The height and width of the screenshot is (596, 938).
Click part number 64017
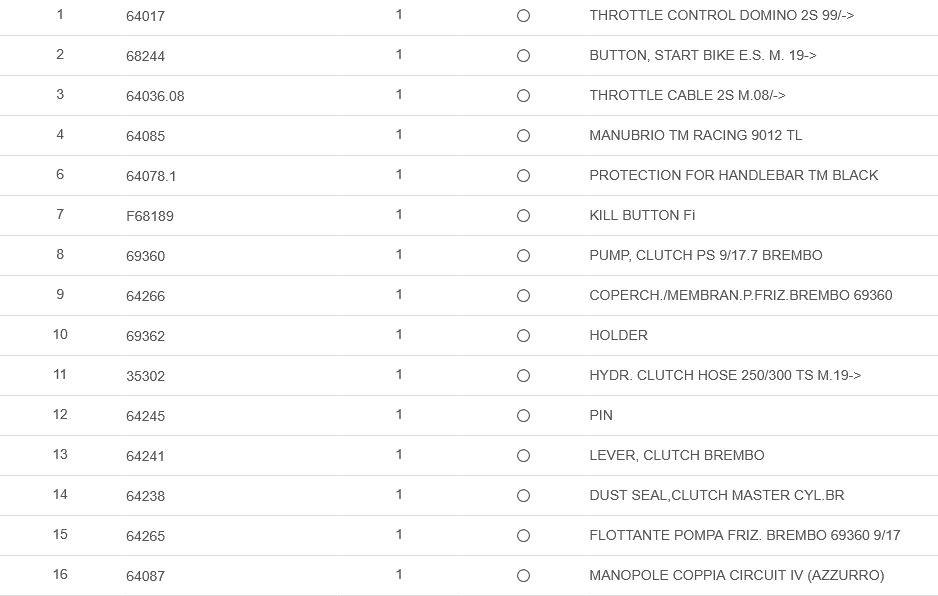145,16
